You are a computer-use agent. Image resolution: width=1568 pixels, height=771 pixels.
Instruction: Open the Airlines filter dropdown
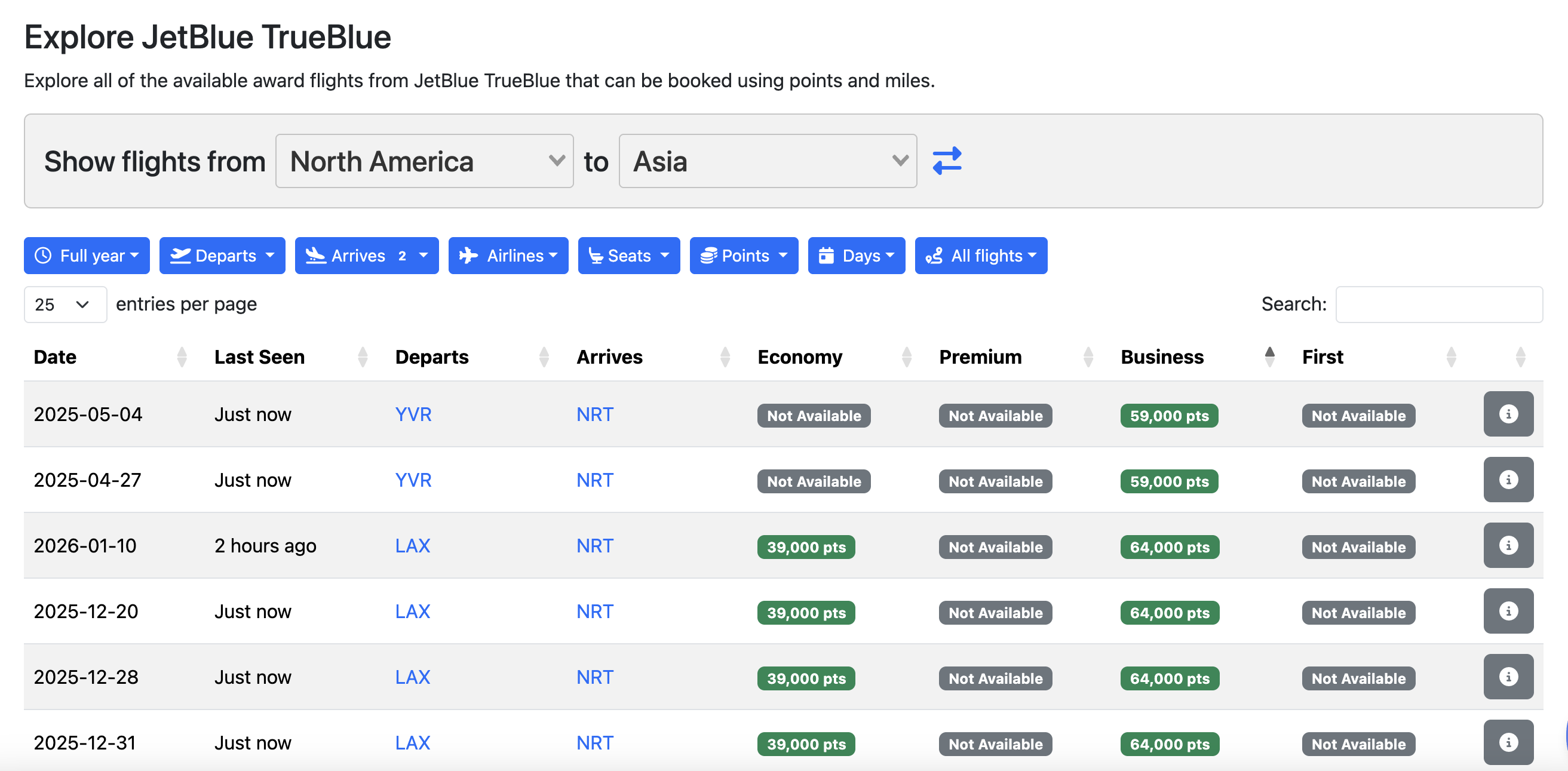(x=508, y=256)
